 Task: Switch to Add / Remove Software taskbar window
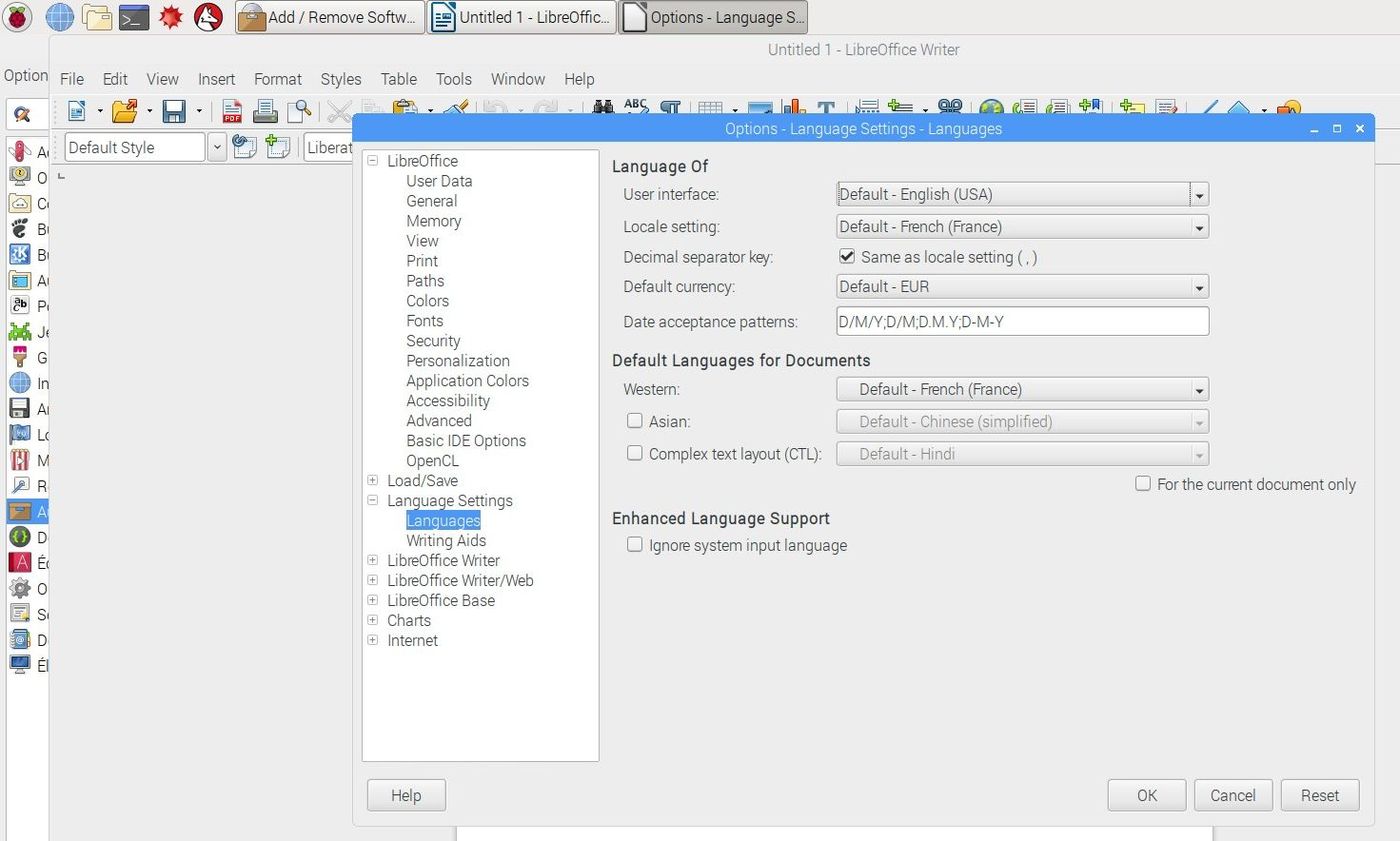pyautogui.click(x=330, y=17)
